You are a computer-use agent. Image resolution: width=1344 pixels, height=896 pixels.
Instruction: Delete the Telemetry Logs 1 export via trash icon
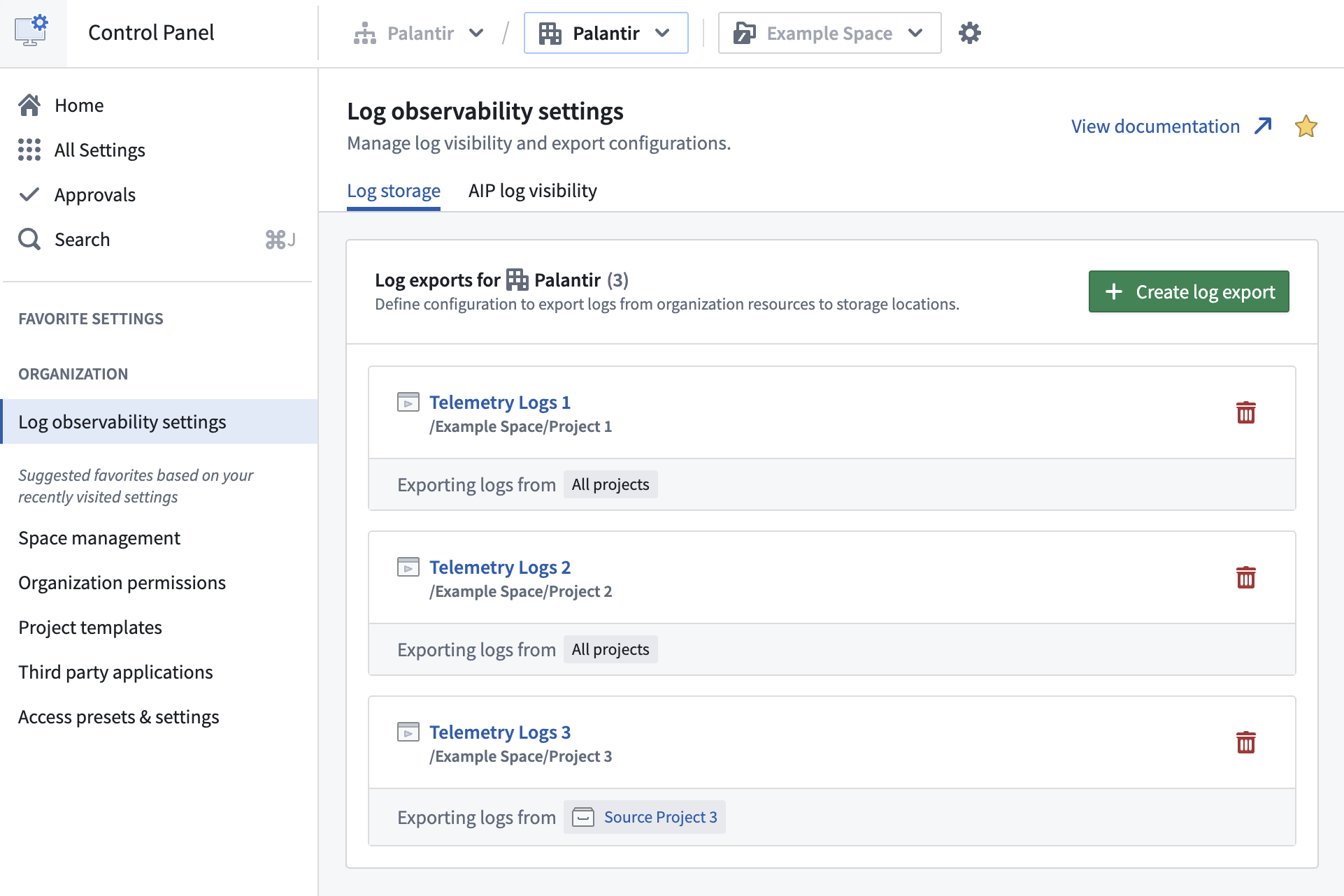[1246, 412]
